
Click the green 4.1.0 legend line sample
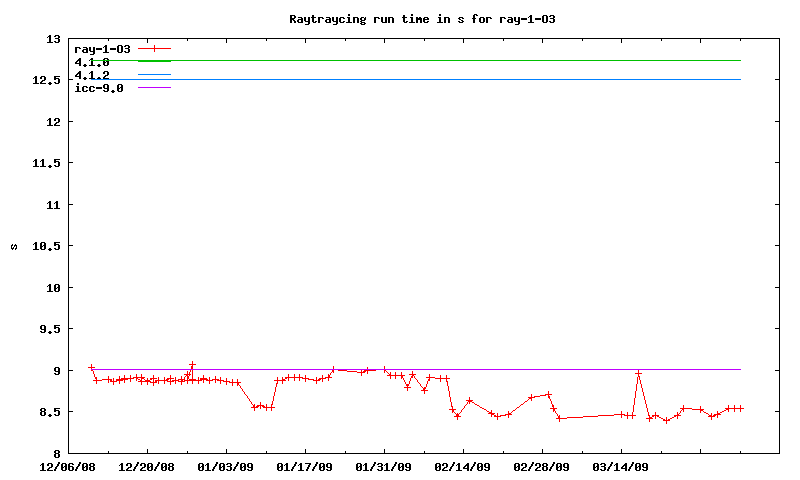pyautogui.click(x=155, y=61)
